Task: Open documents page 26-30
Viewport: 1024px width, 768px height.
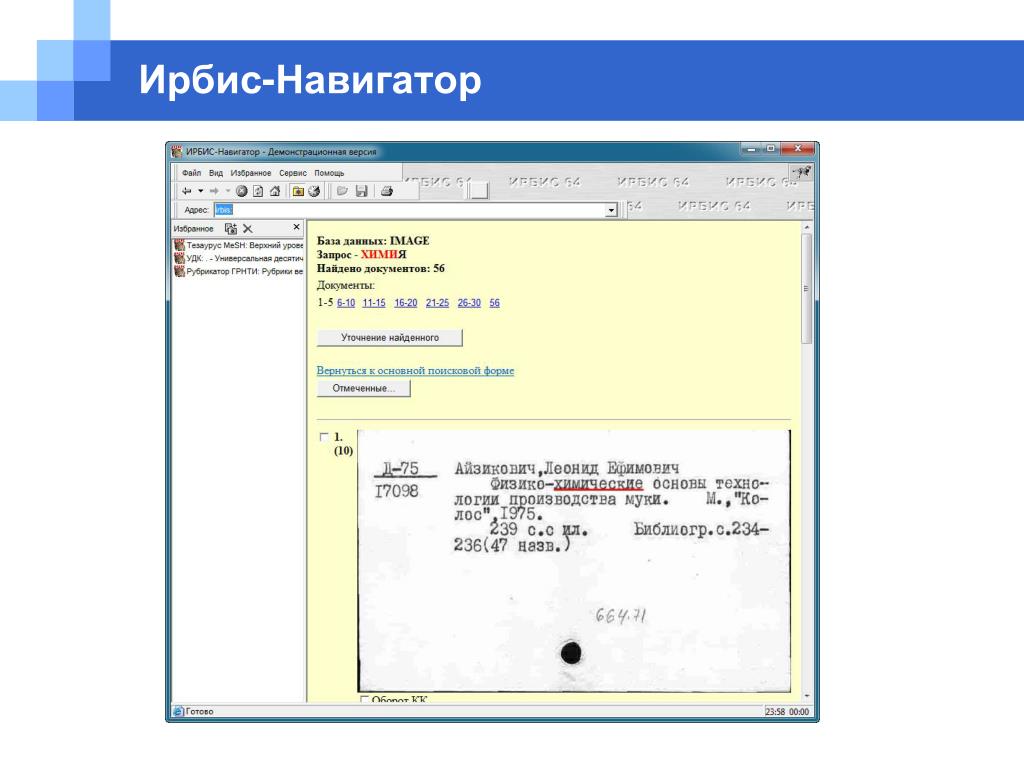Action: [469, 303]
